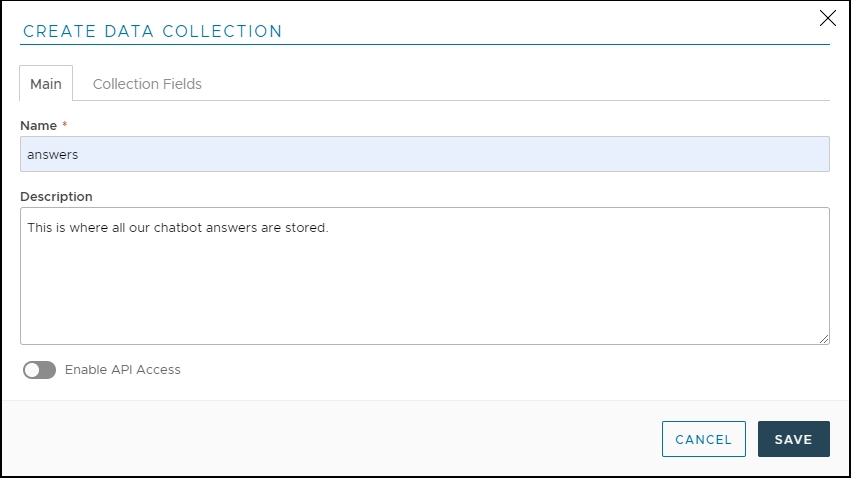Viewport: 851px width, 478px height.
Task: Toggle the Enable API Access switch
Action: (40, 370)
